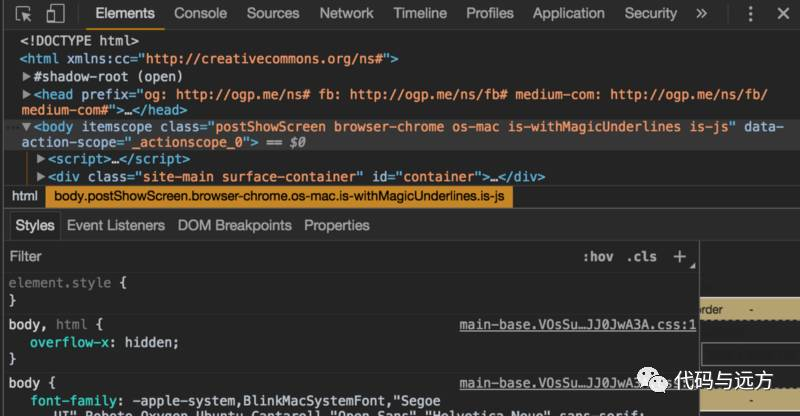Select the DOCTYPE html line
The image size is (800, 416).
tap(80, 41)
